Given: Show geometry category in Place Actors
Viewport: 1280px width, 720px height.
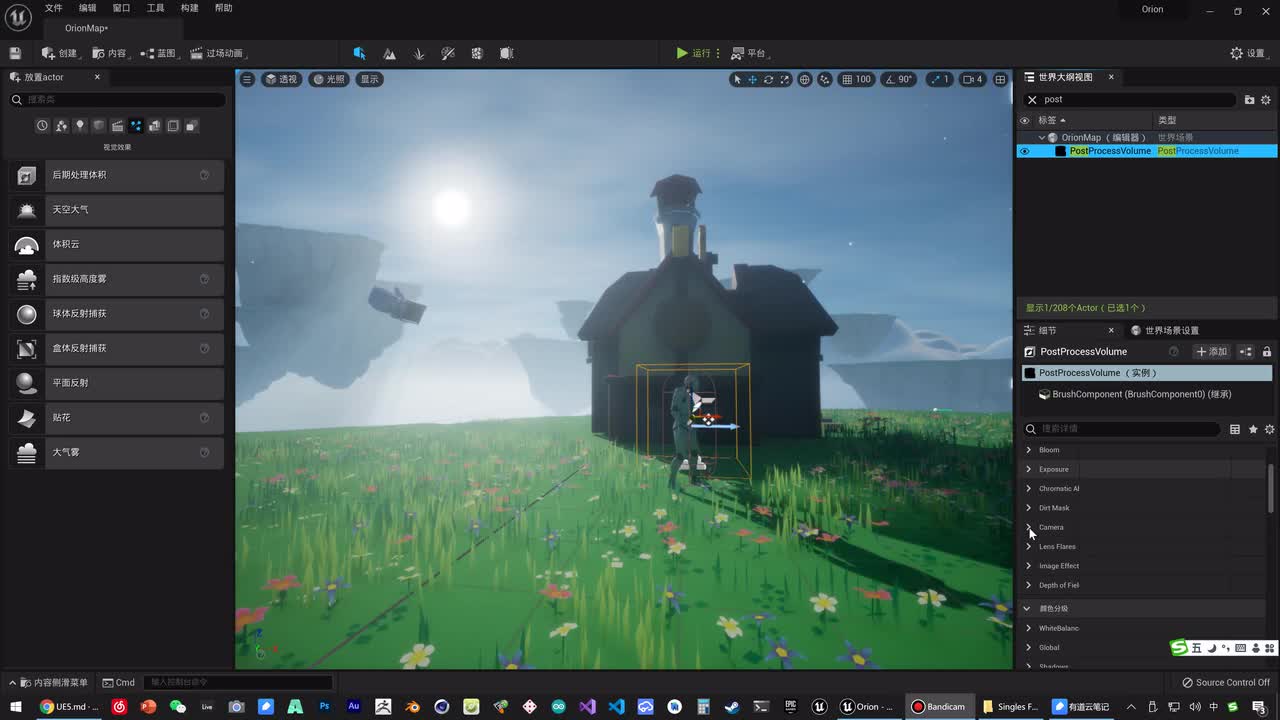Looking at the screenshot, I should tap(154, 126).
